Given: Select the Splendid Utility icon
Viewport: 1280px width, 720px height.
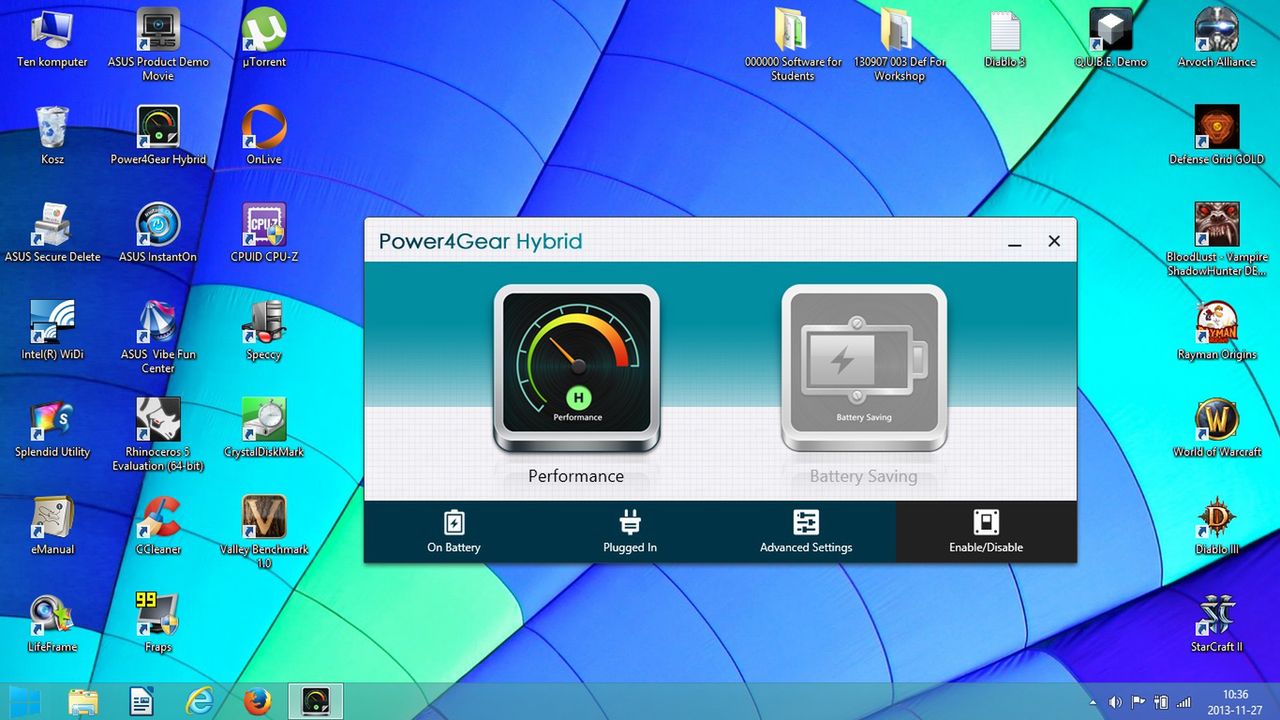Looking at the screenshot, I should (x=52, y=427).
